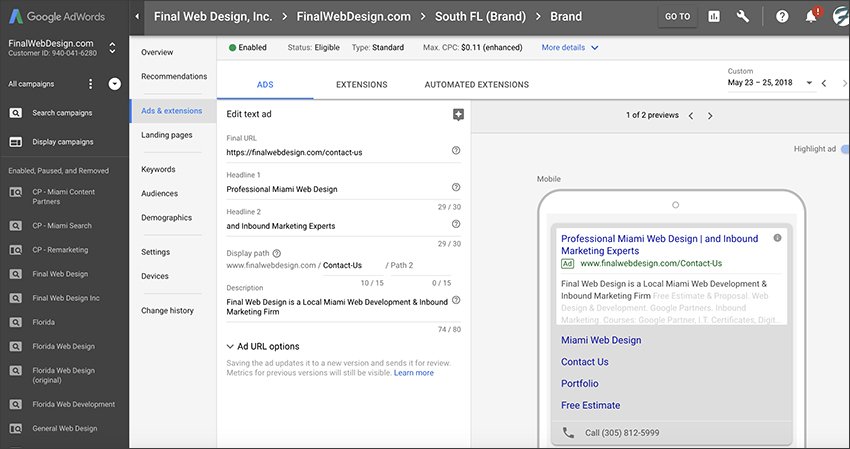Go to previous date range arrow
The height and width of the screenshot is (449, 850).
824,83
